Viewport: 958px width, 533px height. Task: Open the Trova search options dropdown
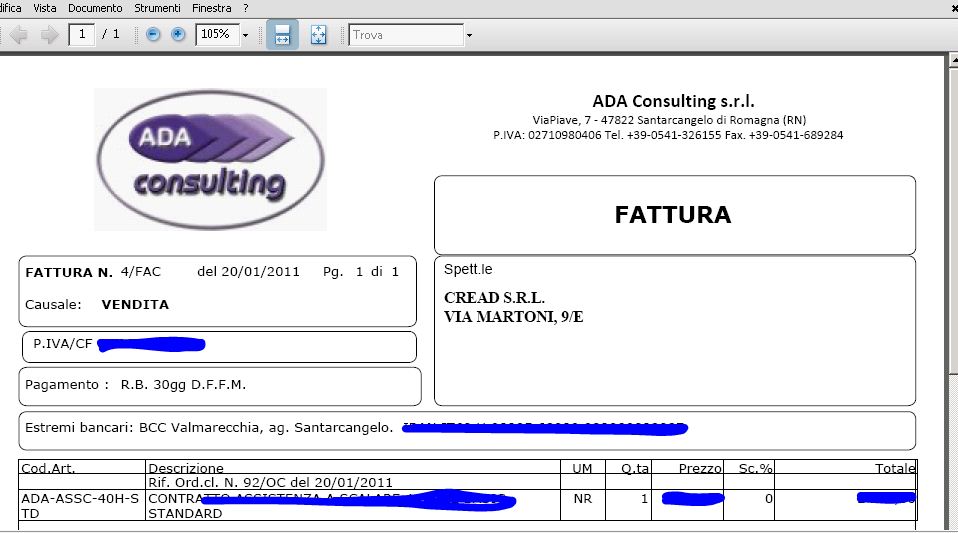tap(469, 35)
